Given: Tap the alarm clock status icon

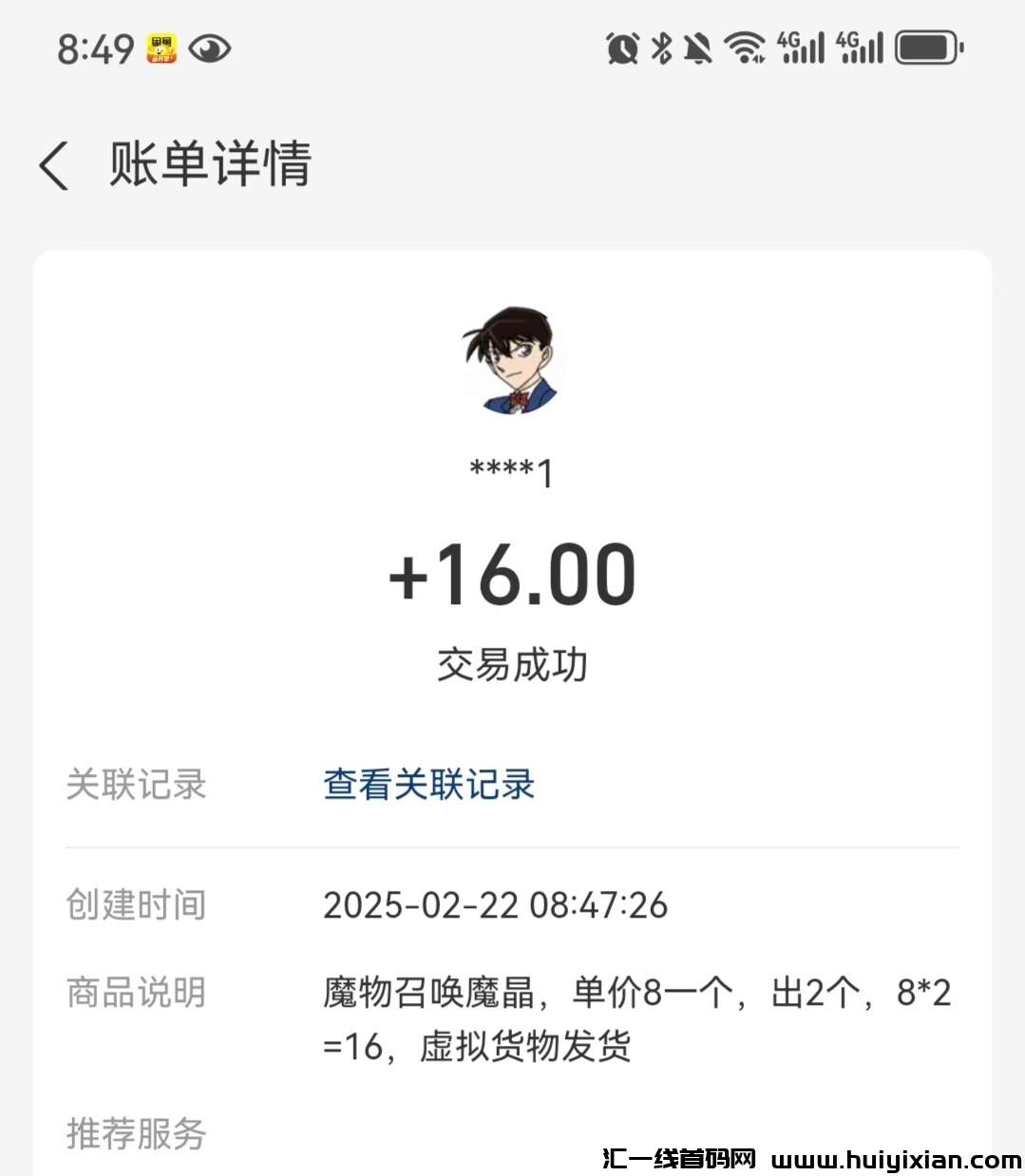Looking at the screenshot, I should click(x=622, y=47).
